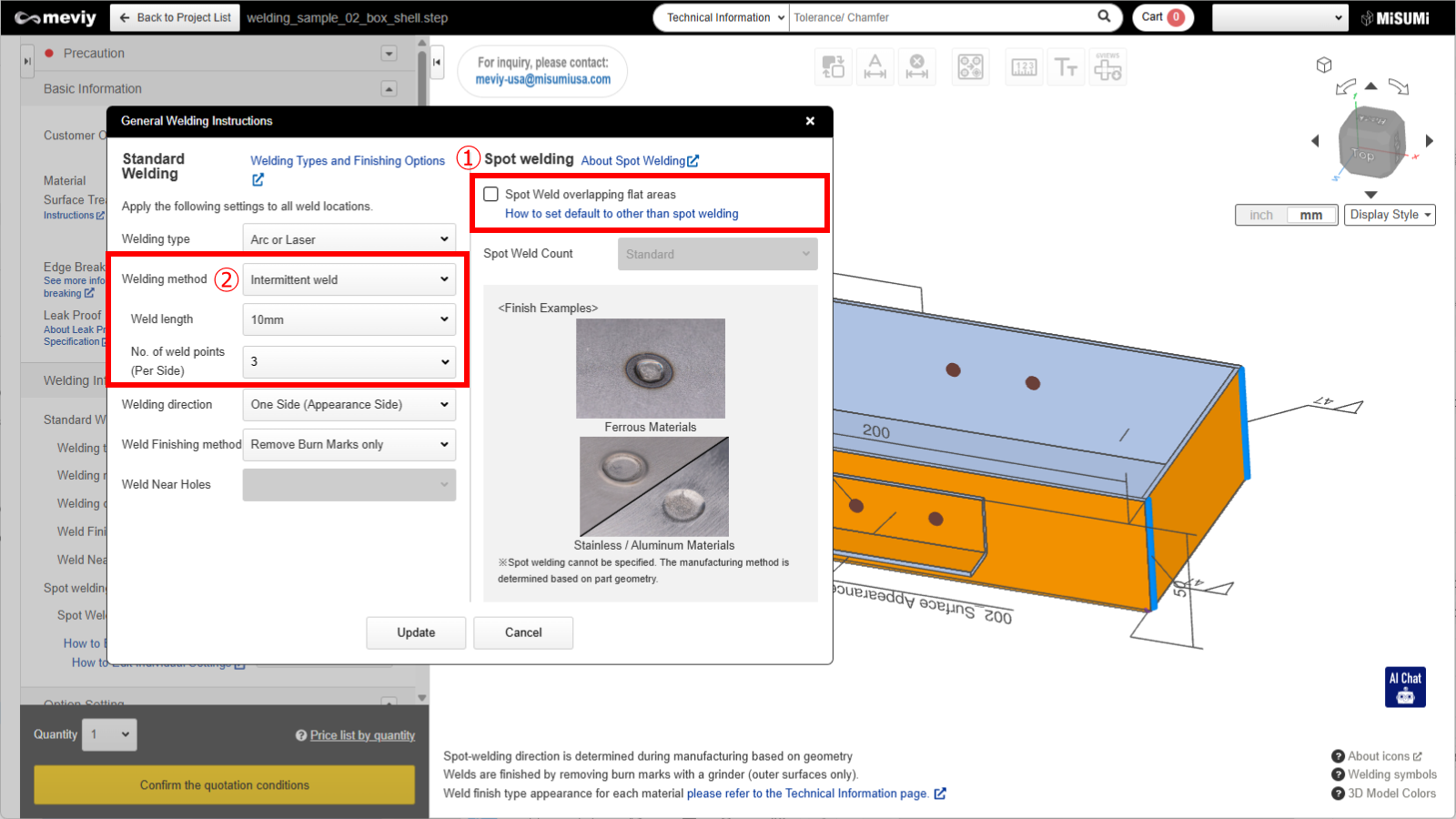This screenshot has height=819, width=1456.
Task: Click the search magnifier icon
Action: (x=1104, y=16)
